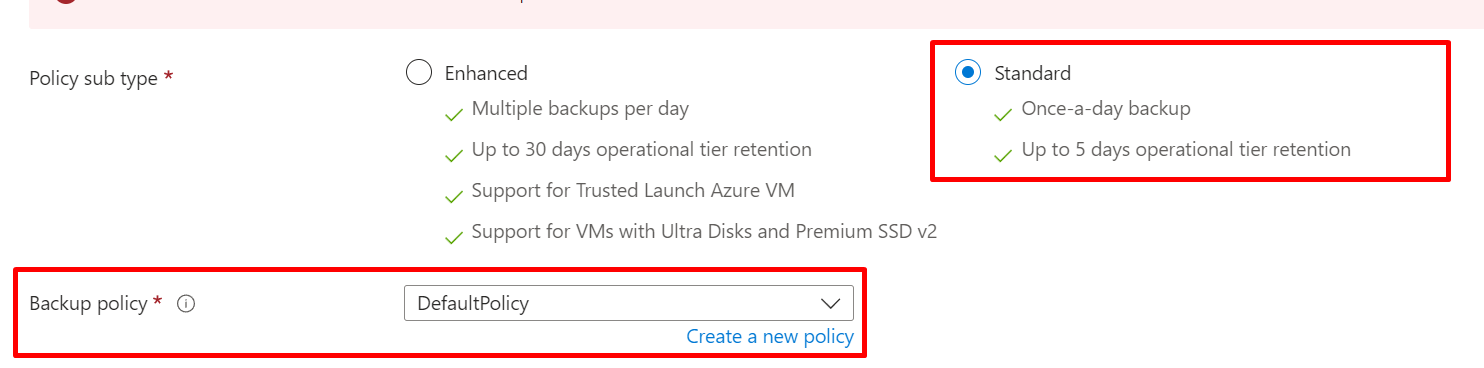Click the checkmark next to Trusted Launch support
This screenshot has height=368, width=1484.
click(x=454, y=196)
